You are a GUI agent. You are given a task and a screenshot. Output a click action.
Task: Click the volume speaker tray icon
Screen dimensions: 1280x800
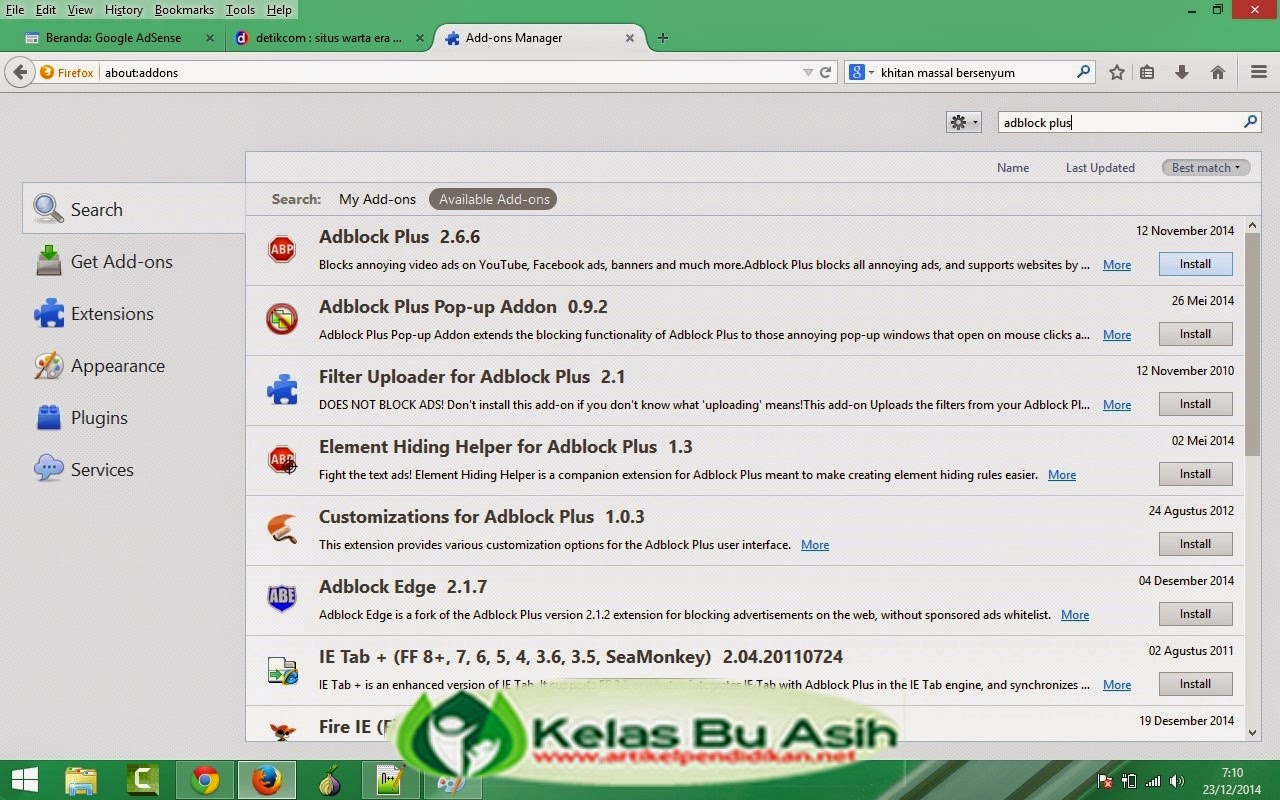[x=1177, y=781]
